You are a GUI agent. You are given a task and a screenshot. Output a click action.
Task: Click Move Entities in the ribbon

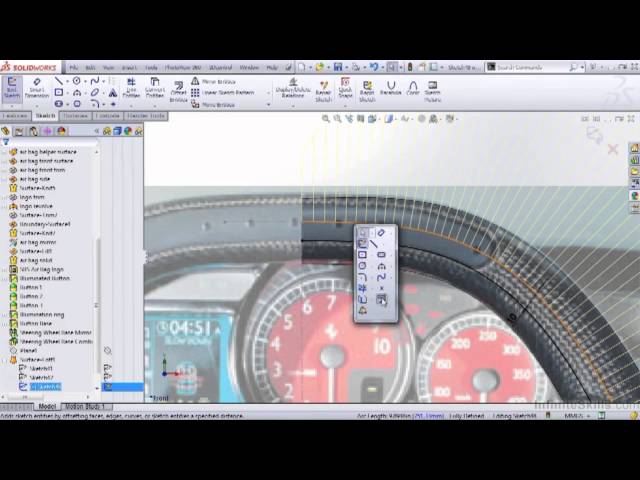[213, 105]
